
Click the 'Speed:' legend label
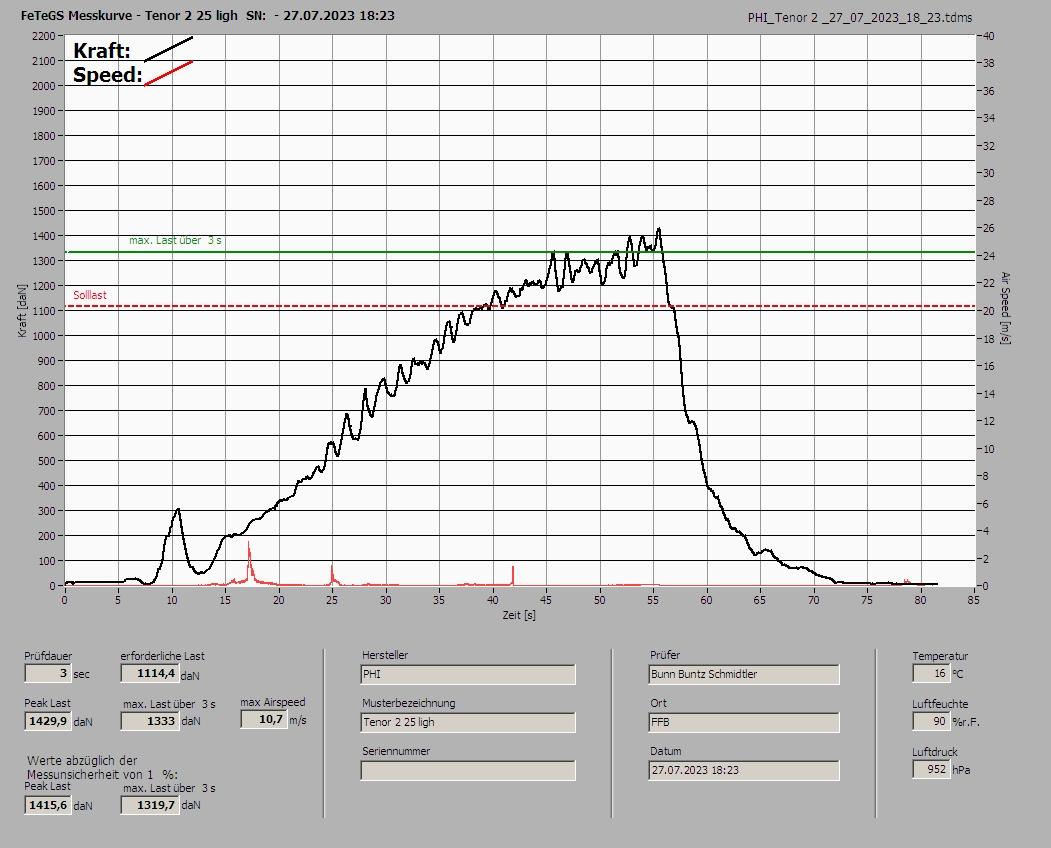point(107,74)
